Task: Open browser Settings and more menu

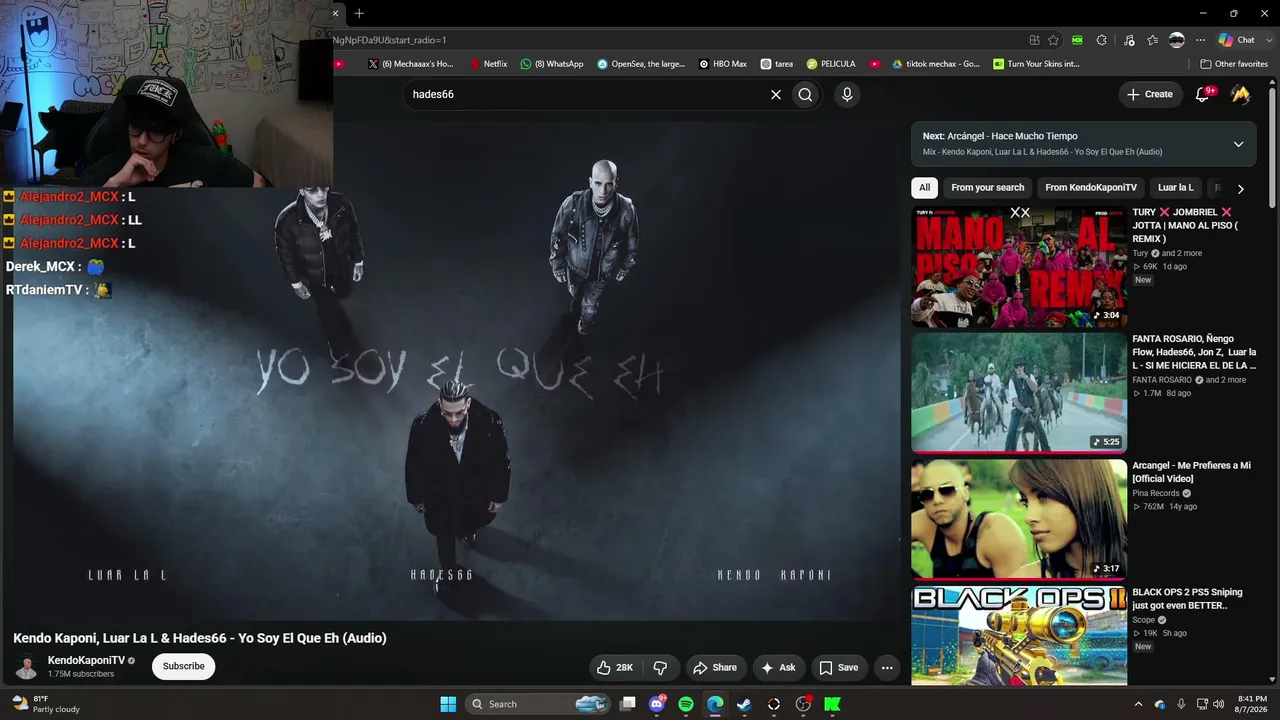Action: pos(1200,40)
